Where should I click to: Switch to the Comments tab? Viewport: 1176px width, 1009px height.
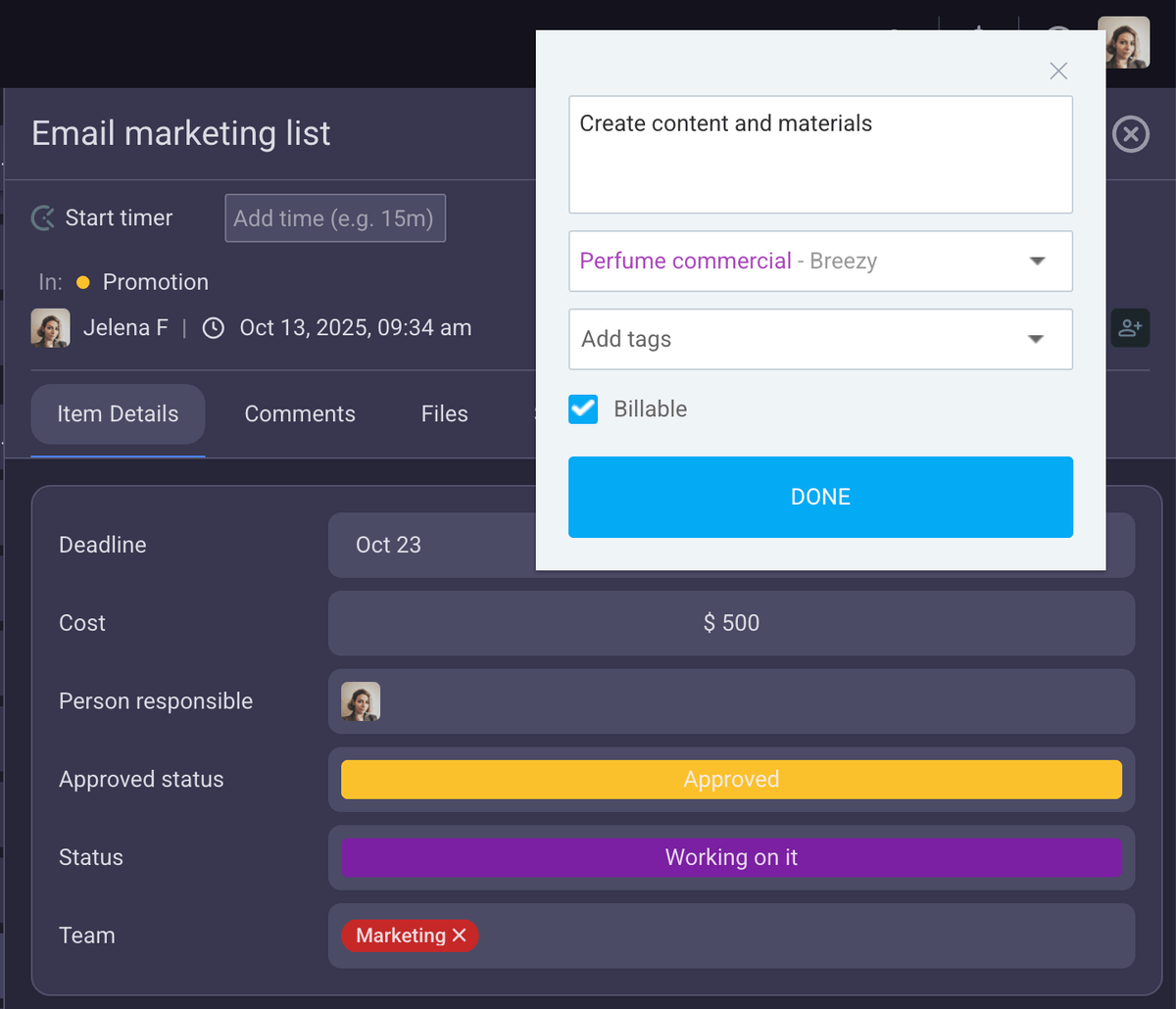tap(300, 413)
